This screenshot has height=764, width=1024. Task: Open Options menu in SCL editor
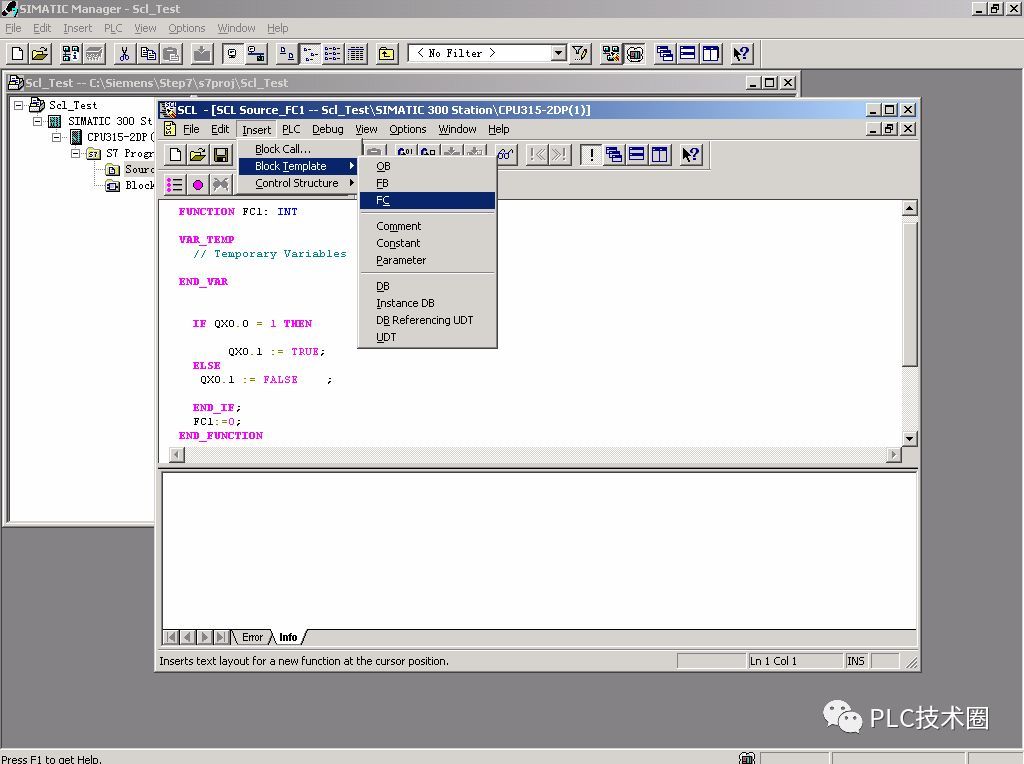[408, 129]
